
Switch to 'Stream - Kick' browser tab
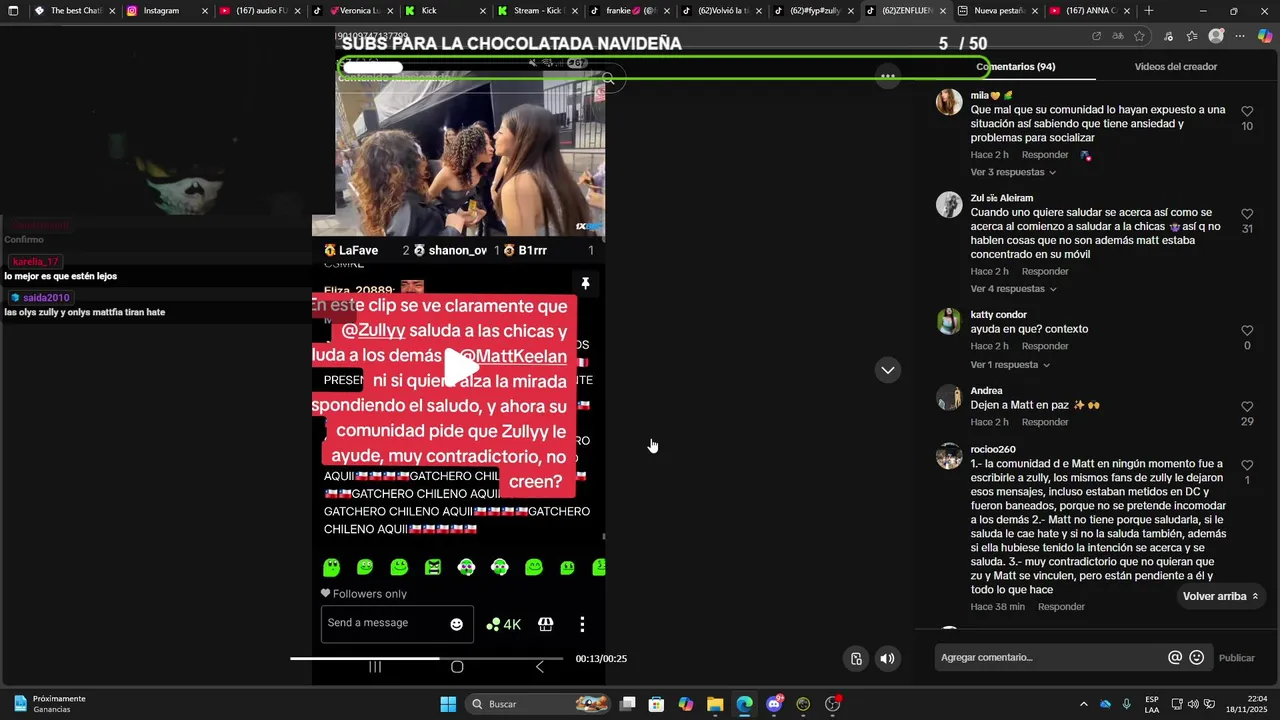(x=538, y=11)
